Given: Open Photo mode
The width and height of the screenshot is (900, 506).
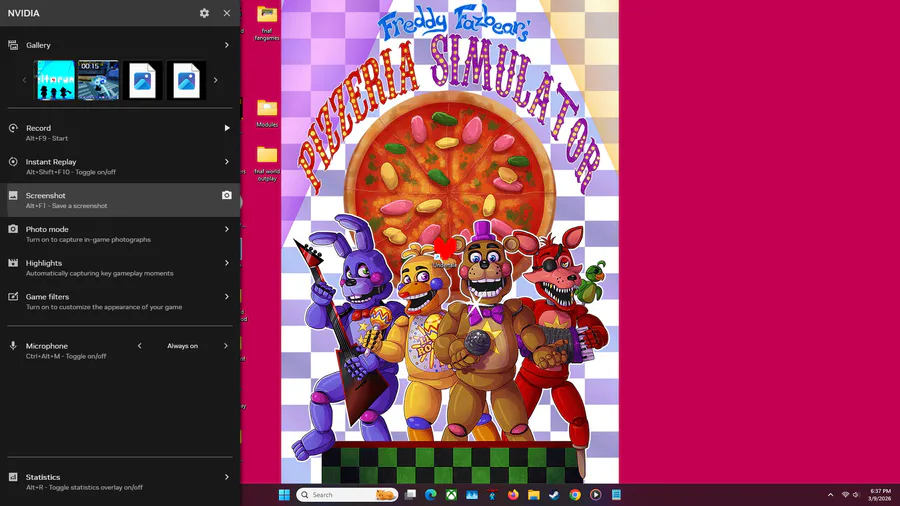Looking at the screenshot, I should [120, 234].
